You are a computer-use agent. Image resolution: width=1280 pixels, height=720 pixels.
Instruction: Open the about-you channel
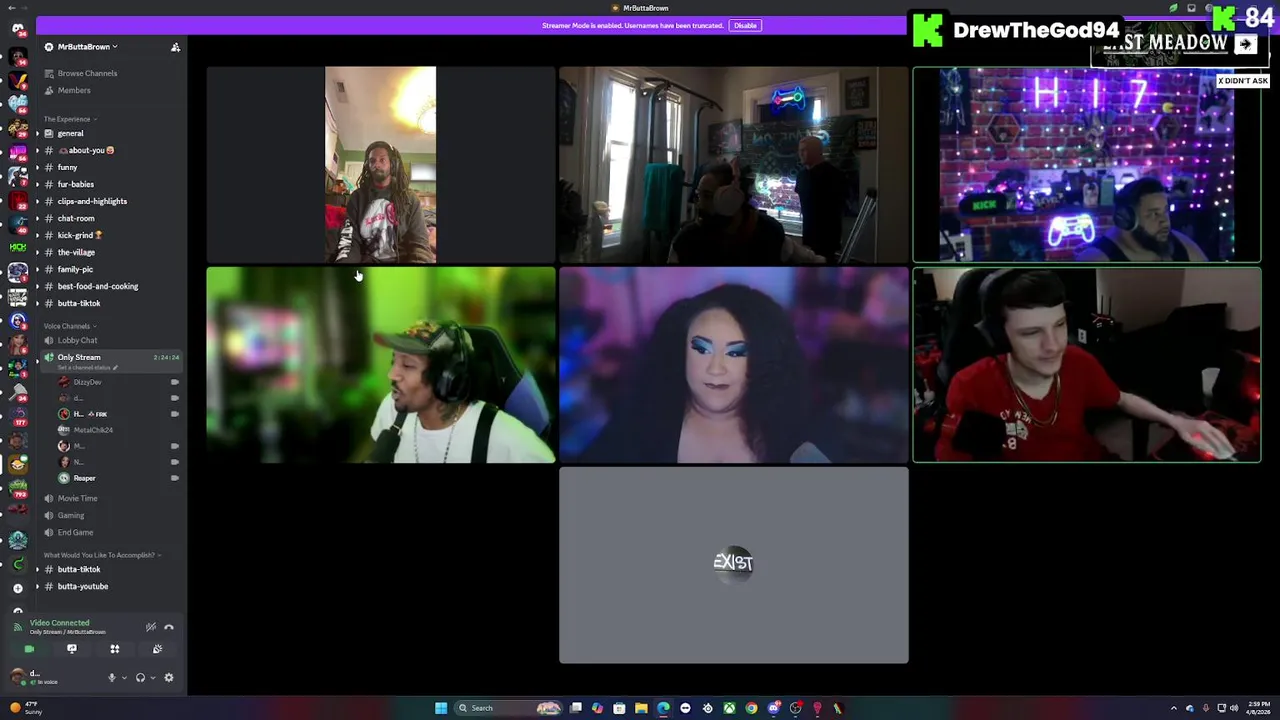pyautogui.click(x=86, y=150)
